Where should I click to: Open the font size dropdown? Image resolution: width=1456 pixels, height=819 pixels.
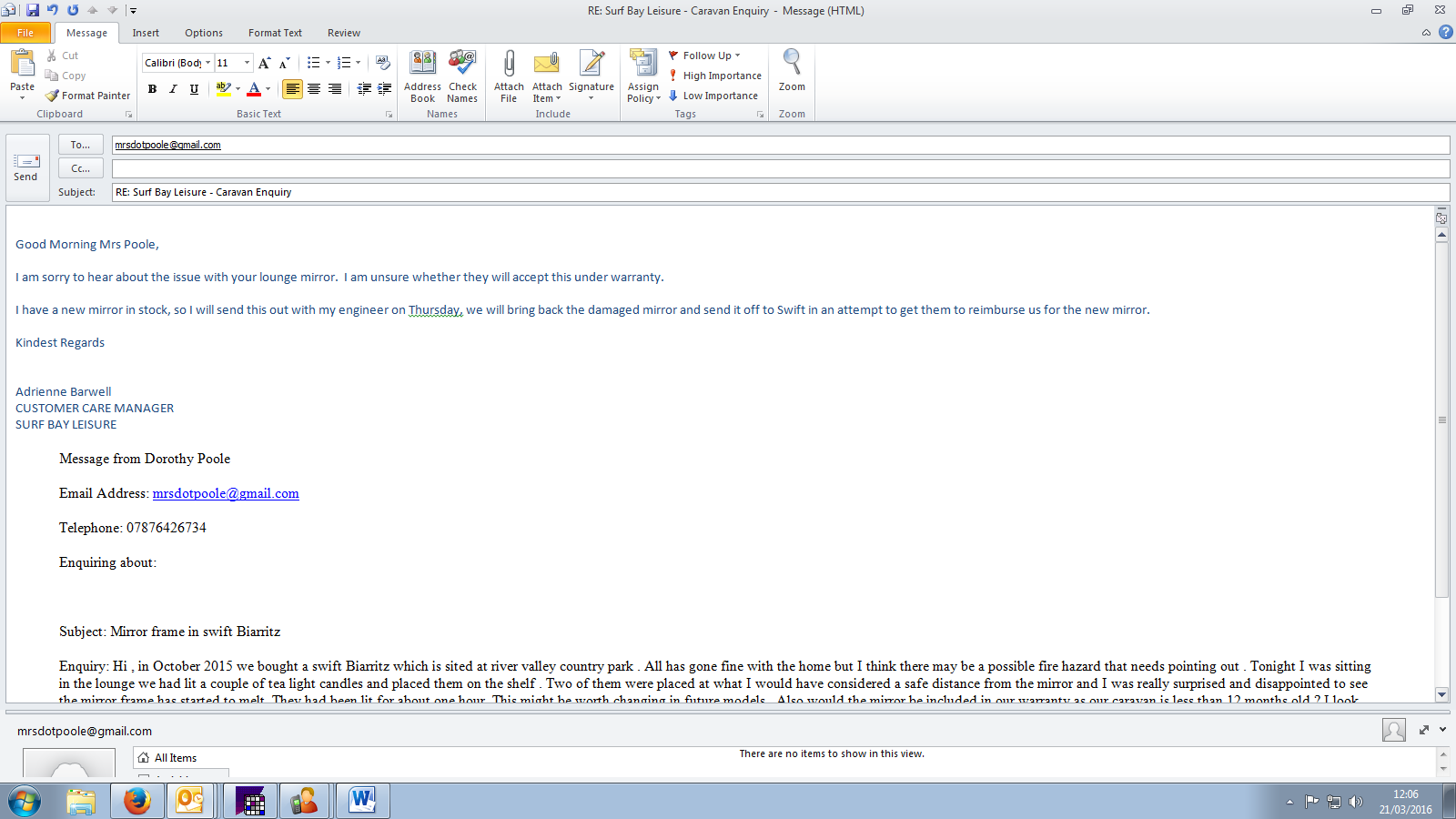(247, 63)
